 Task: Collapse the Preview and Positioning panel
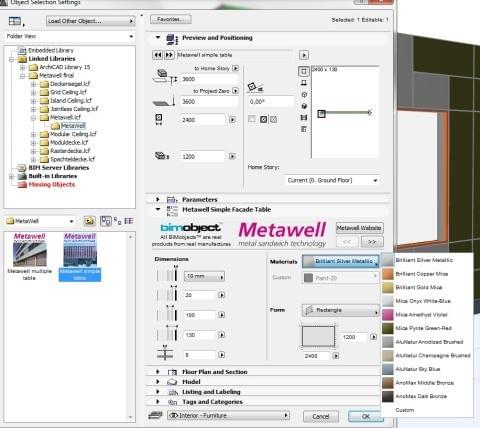coord(158,38)
